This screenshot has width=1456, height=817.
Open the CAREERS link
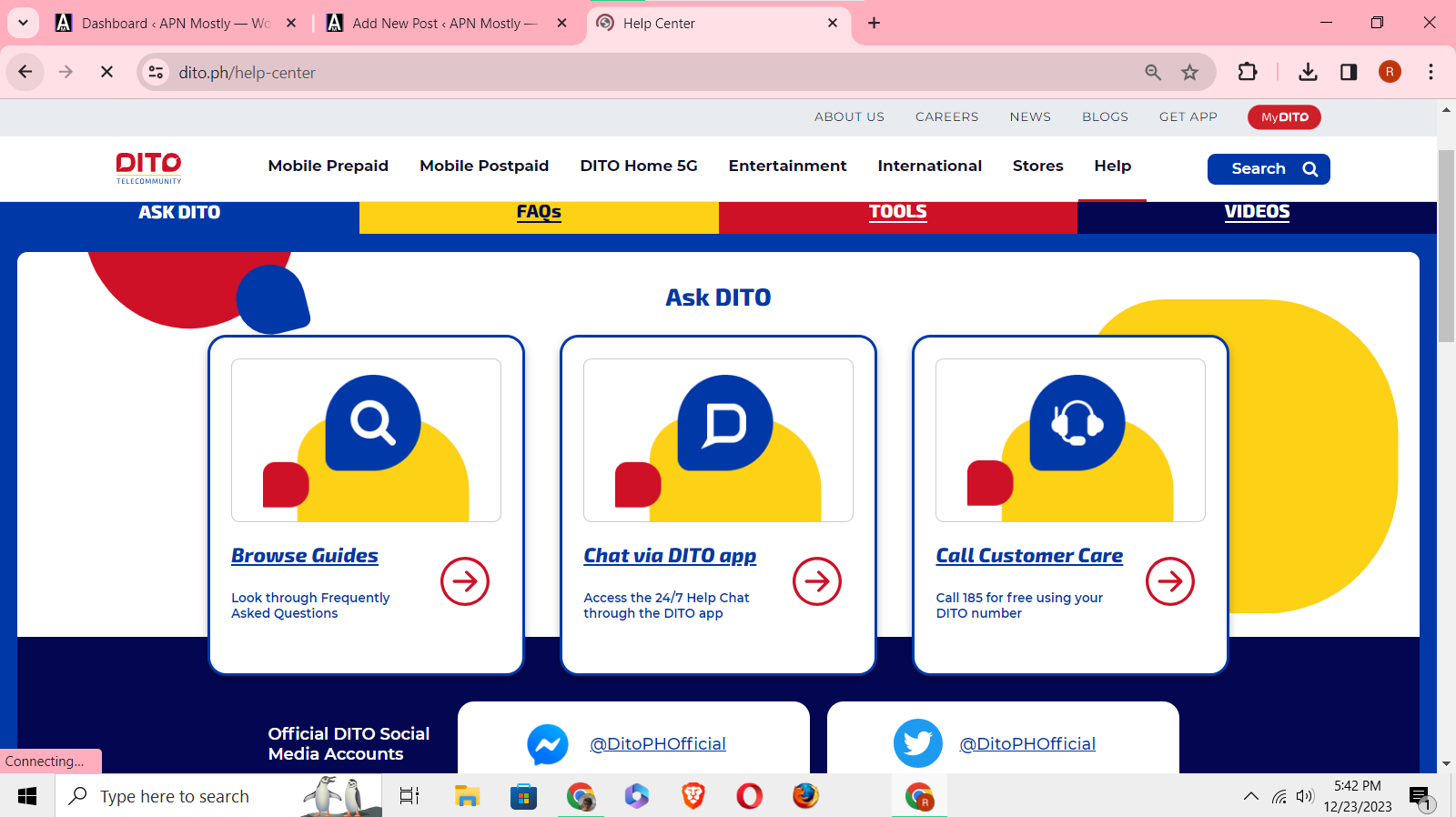pyautogui.click(x=946, y=116)
